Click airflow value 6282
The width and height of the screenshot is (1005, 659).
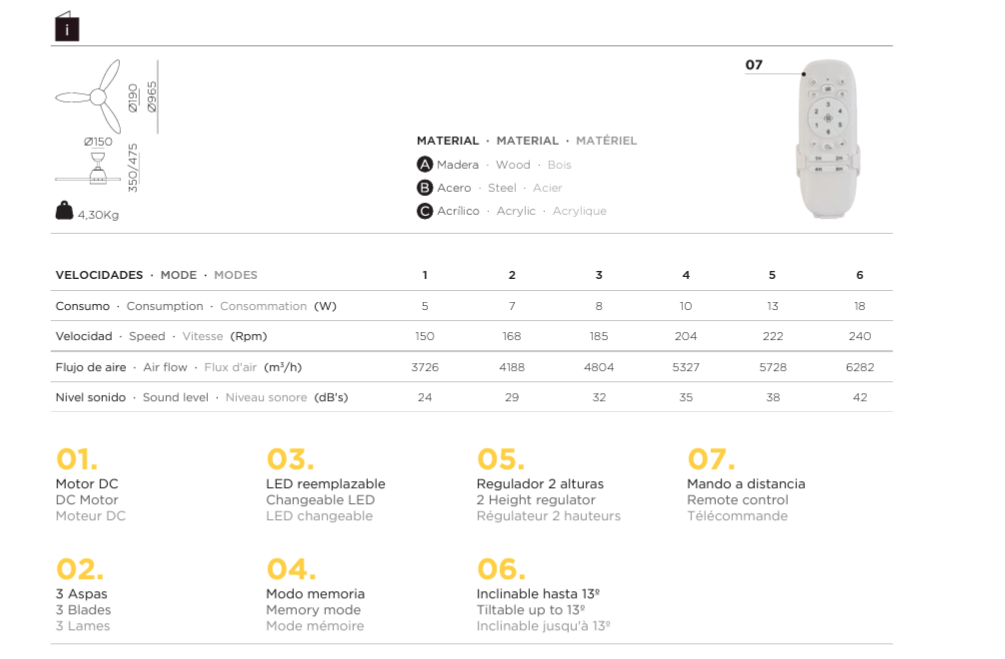coord(860,367)
